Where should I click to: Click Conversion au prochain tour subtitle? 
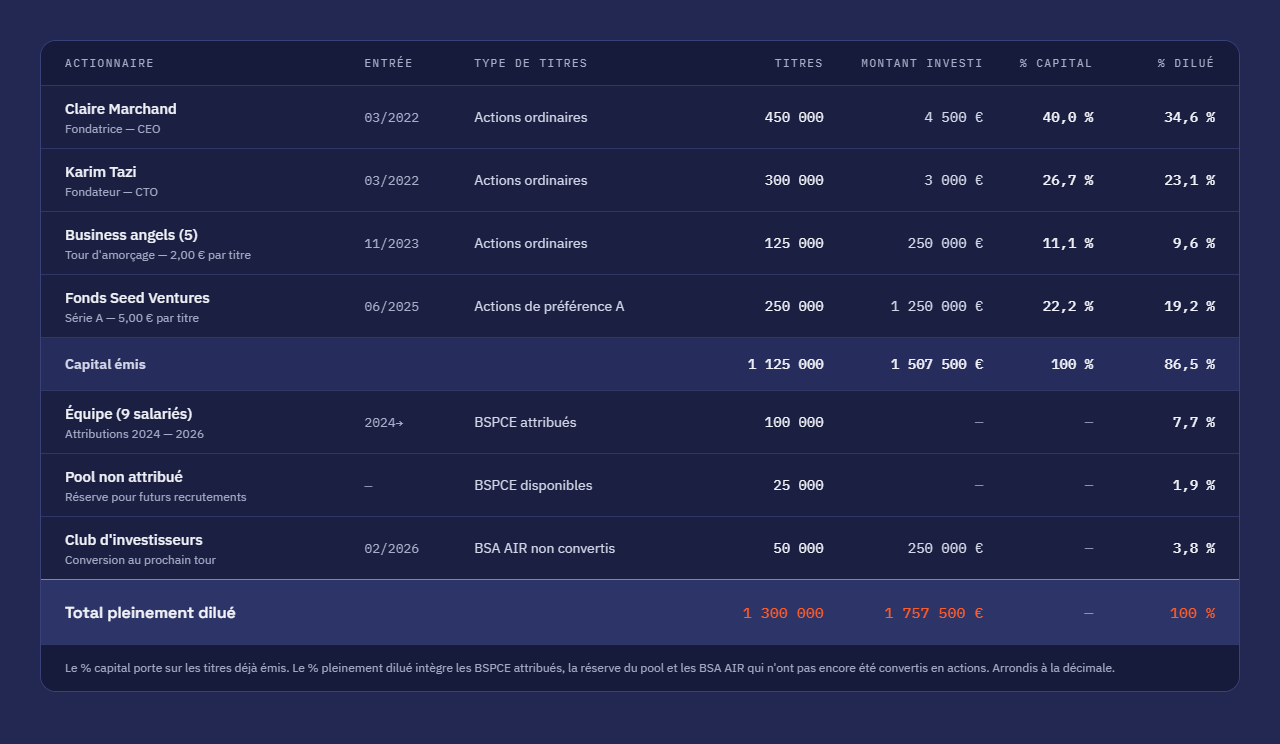(140, 560)
